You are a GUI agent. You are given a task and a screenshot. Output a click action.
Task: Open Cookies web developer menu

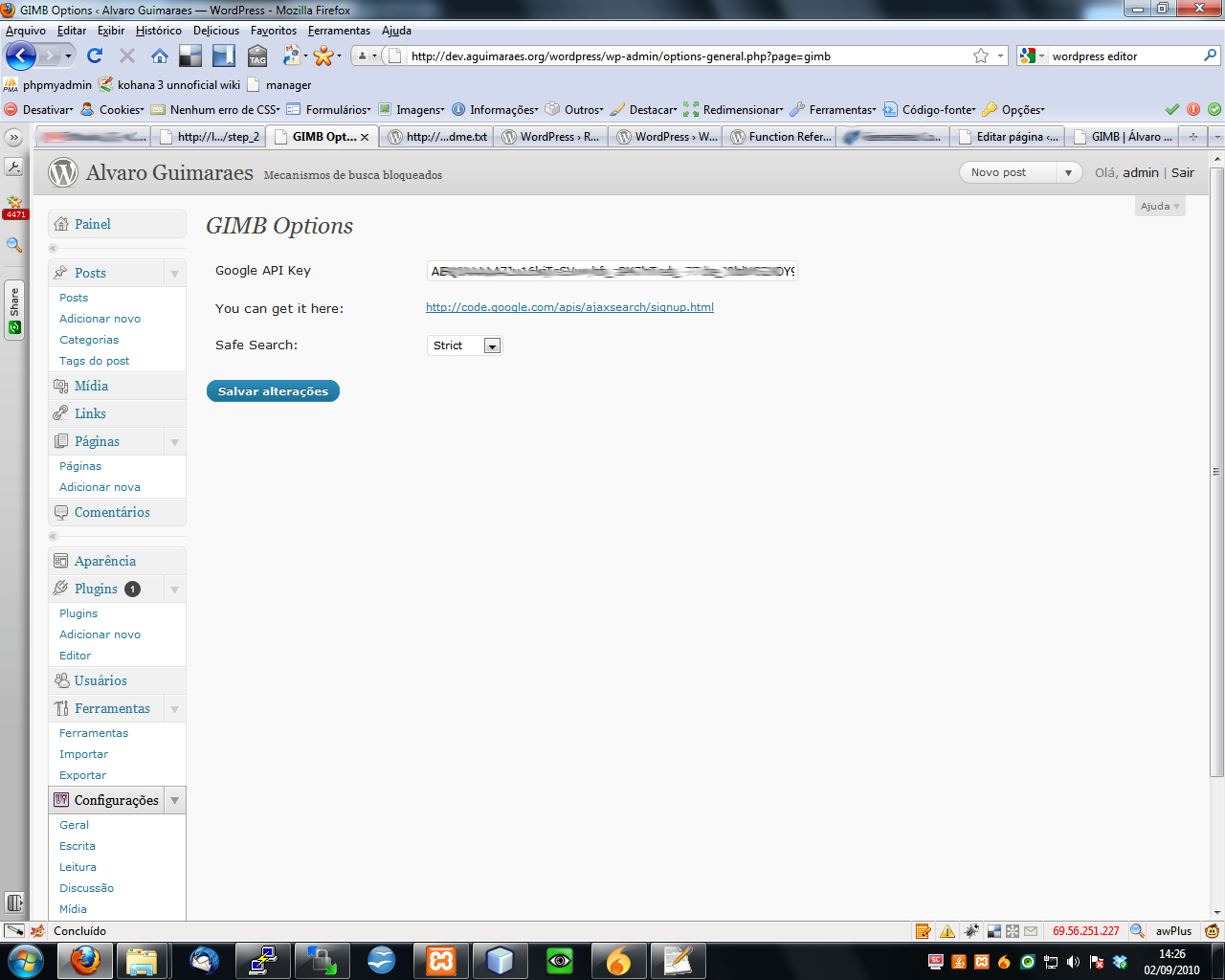(x=113, y=110)
